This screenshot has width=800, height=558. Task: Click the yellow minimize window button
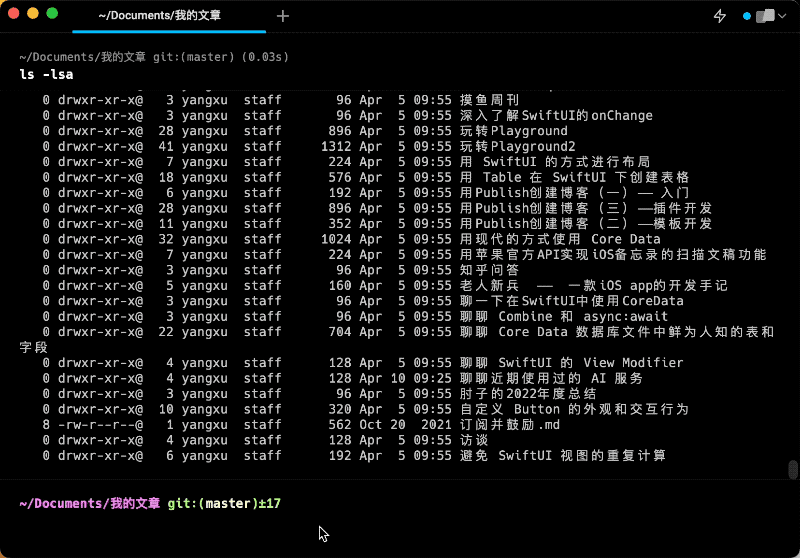pyautogui.click(x=33, y=14)
